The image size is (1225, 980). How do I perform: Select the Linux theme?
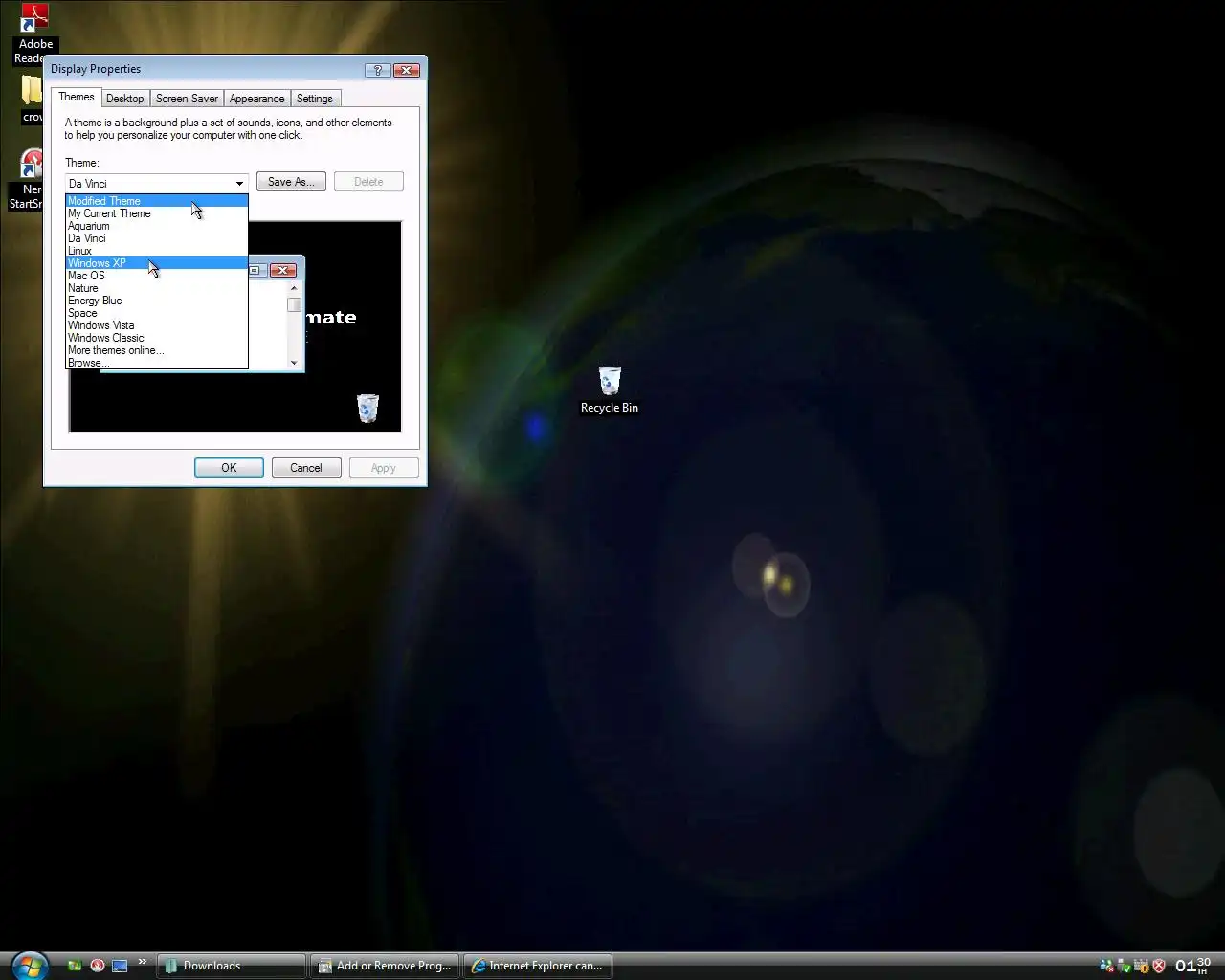(157, 251)
